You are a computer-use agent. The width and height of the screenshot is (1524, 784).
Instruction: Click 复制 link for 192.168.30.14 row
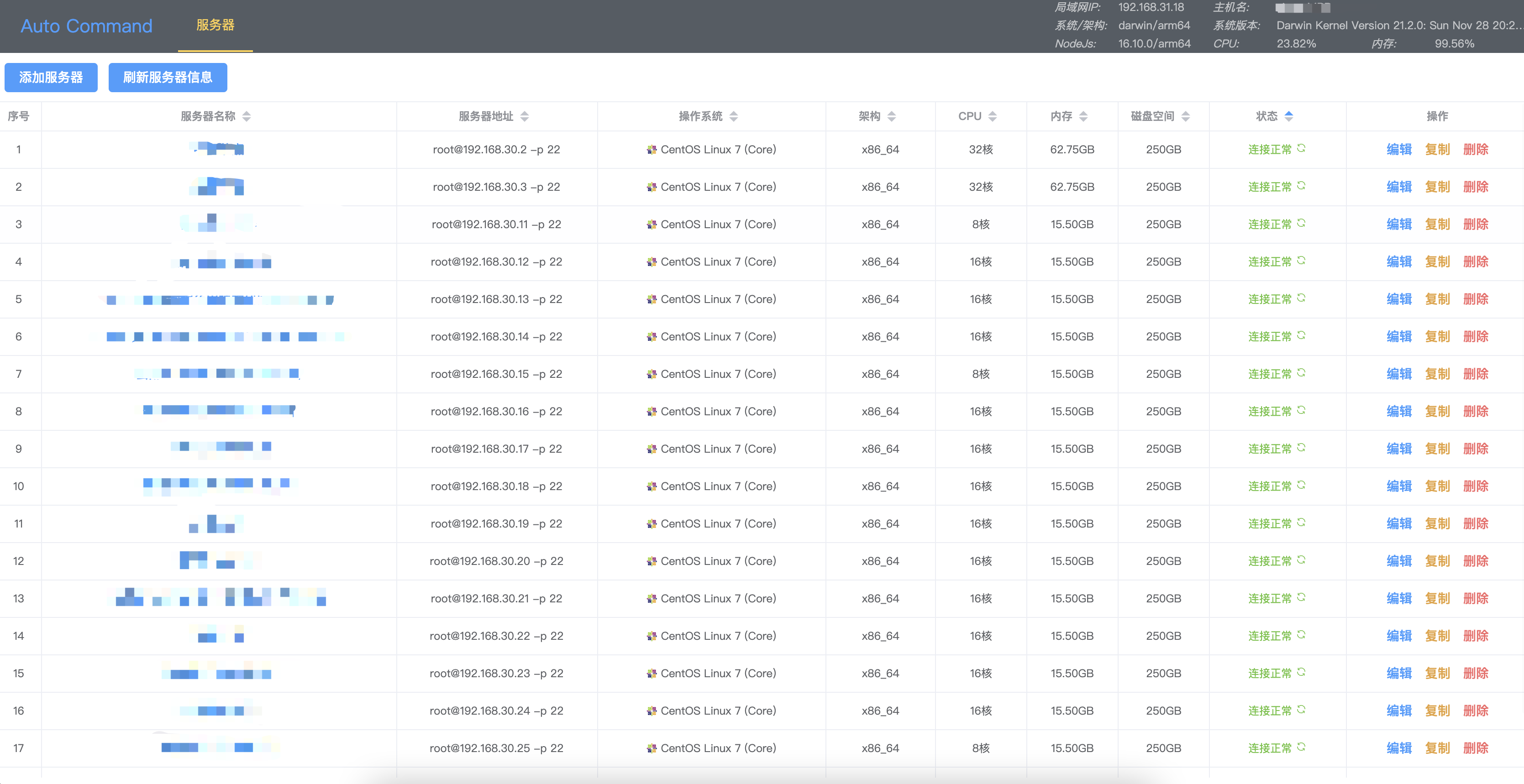tap(1437, 336)
